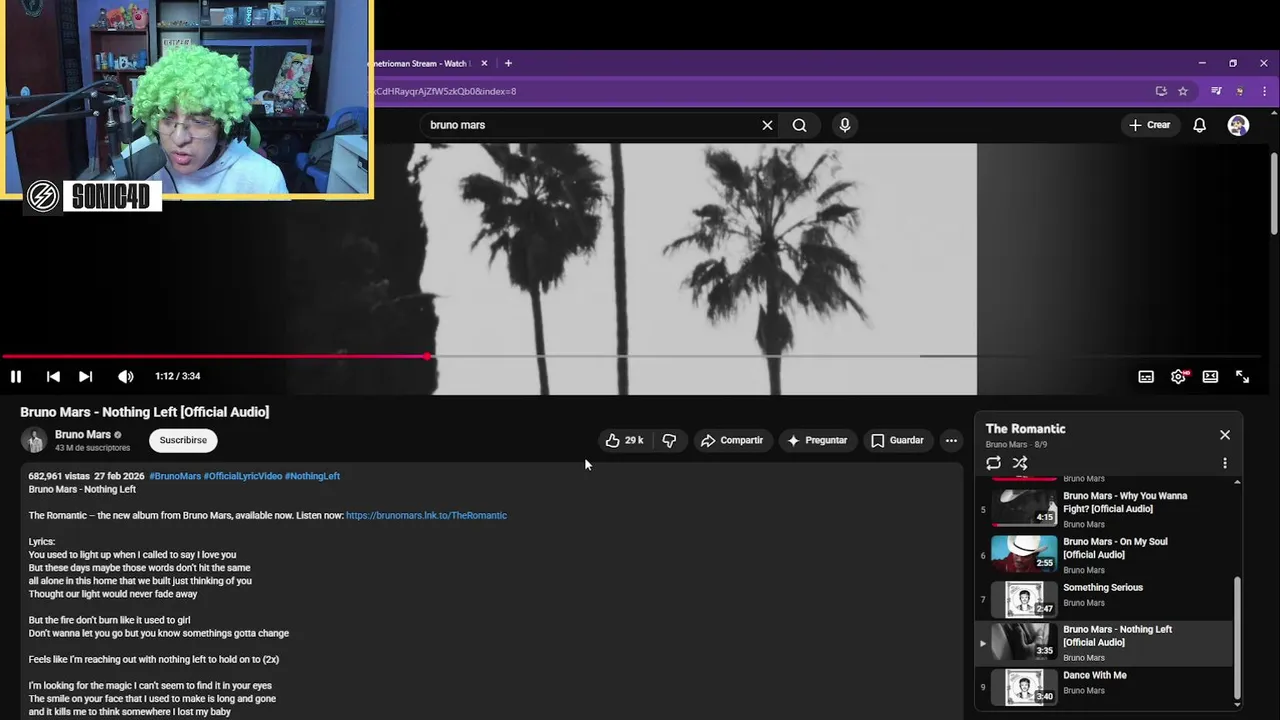Close The Romantic playlist panel

point(1225,435)
